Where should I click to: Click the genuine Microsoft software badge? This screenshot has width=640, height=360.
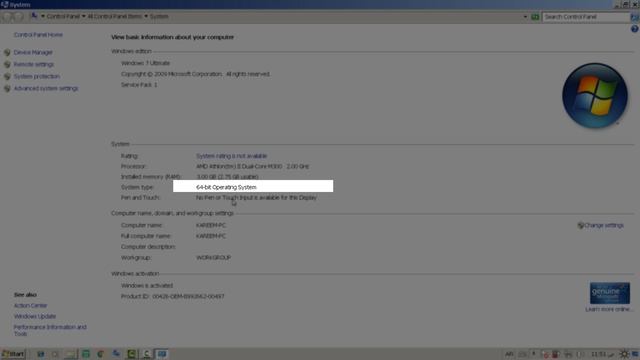(610, 293)
